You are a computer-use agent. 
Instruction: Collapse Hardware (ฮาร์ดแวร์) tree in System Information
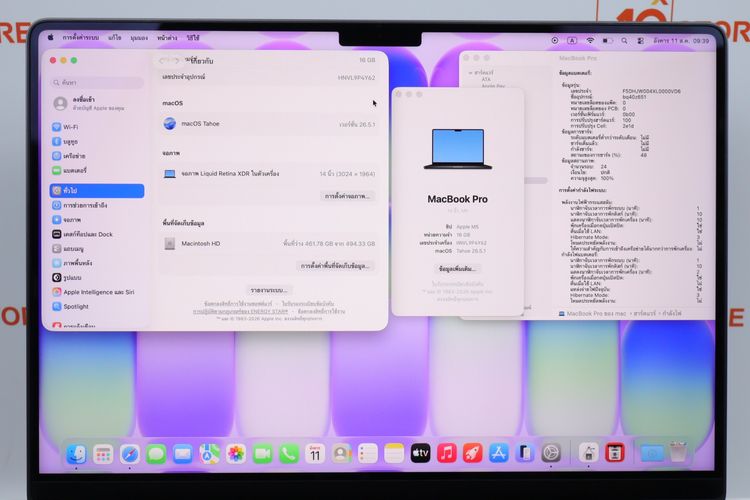pos(471,73)
